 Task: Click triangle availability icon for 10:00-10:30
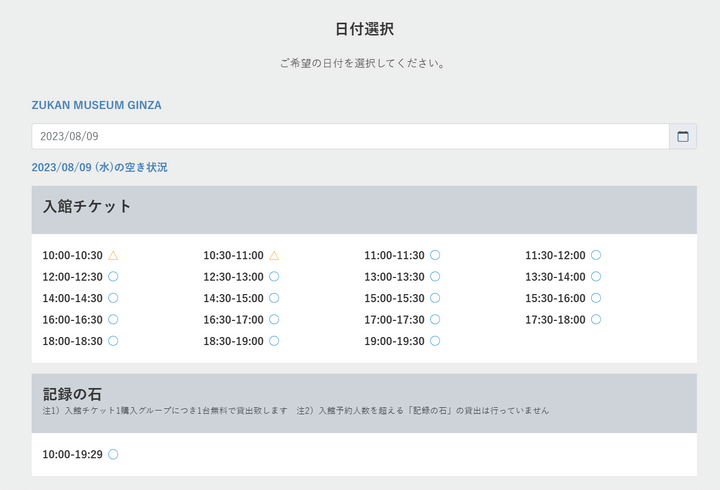pos(113,255)
